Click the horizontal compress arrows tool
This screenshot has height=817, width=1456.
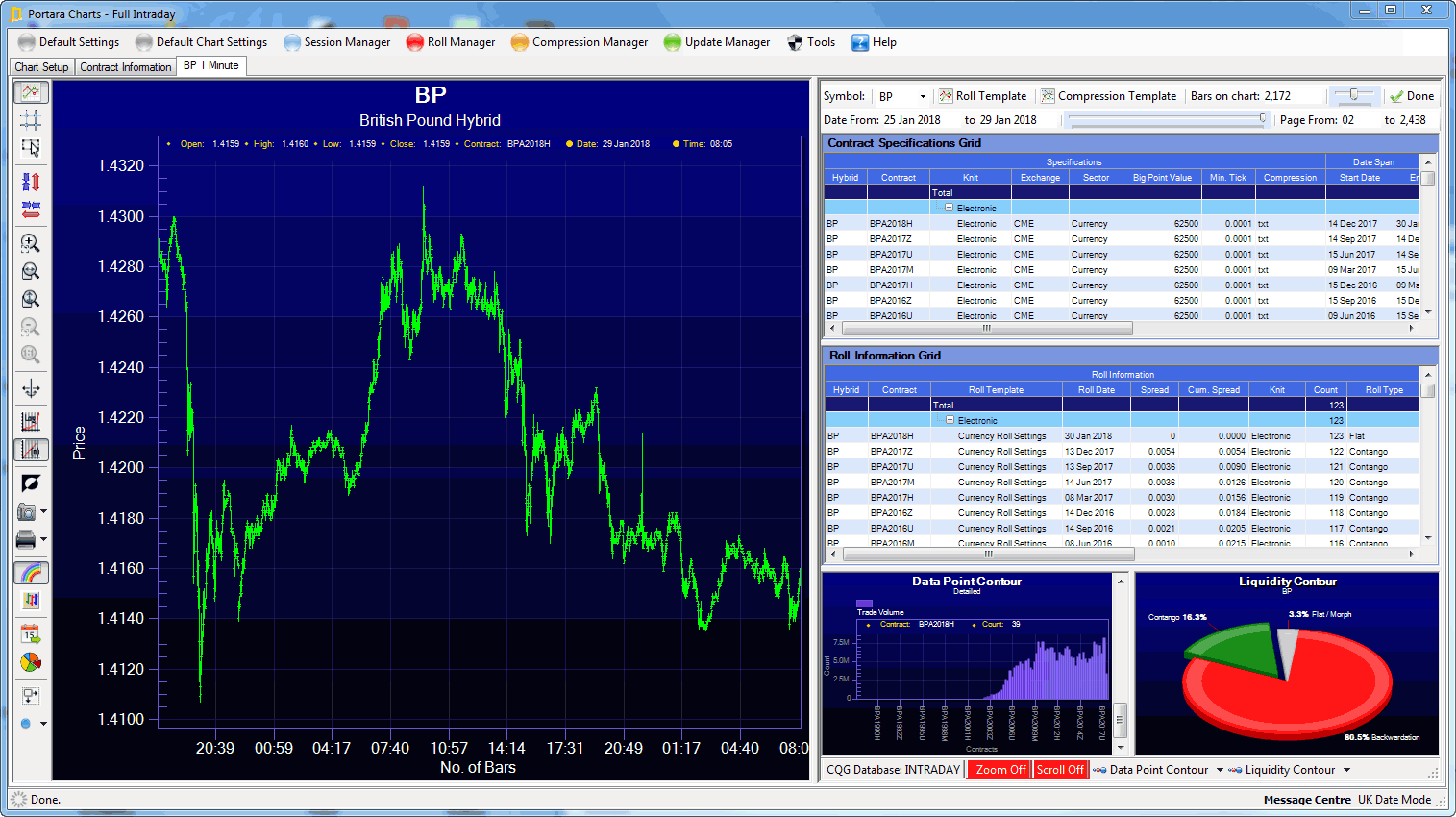tap(31, 209)
